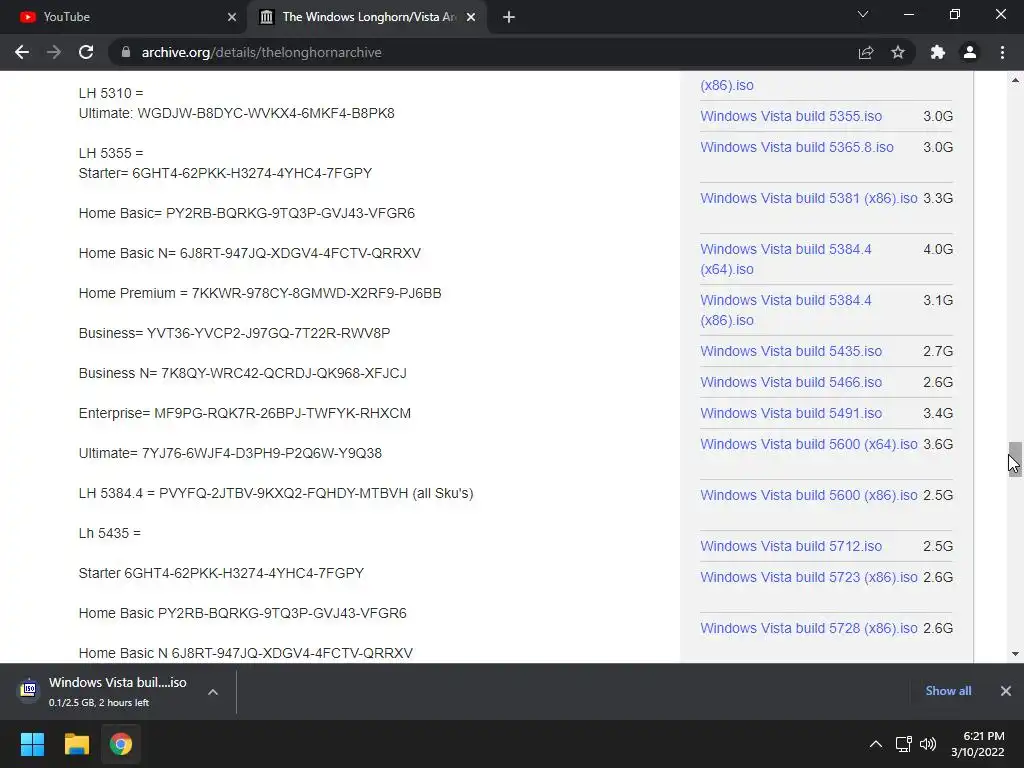Open the Chrome profile avatar icon

970,52
